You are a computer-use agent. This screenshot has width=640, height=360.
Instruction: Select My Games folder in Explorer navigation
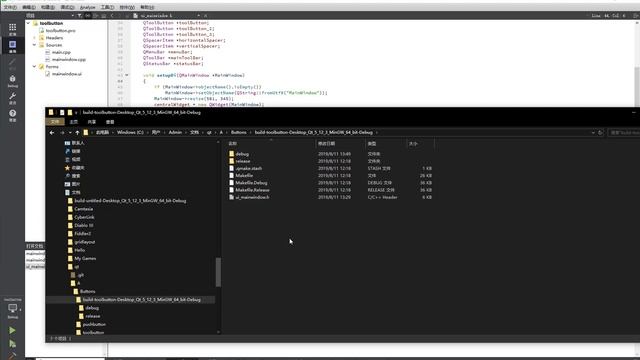[85, 258]
